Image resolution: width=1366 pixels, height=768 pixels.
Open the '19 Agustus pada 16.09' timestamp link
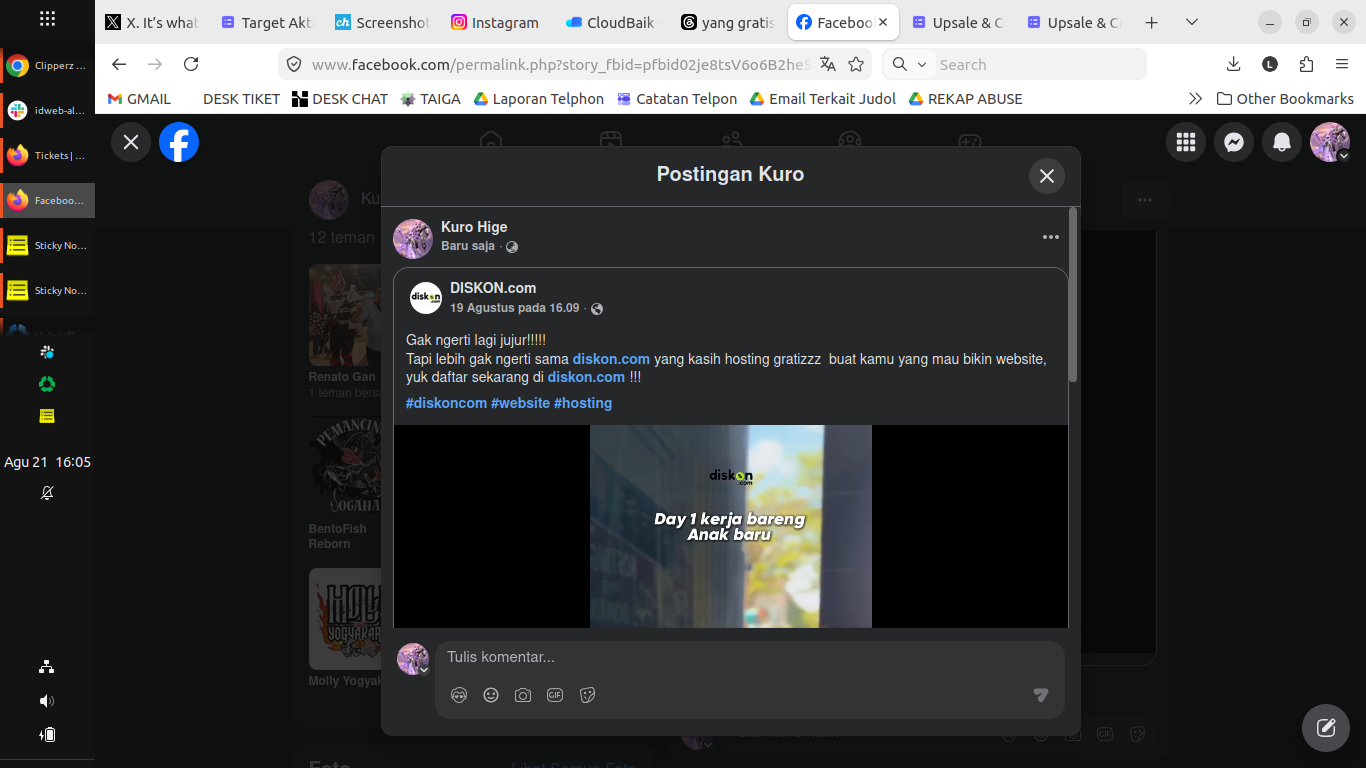[x=515, y=308]
